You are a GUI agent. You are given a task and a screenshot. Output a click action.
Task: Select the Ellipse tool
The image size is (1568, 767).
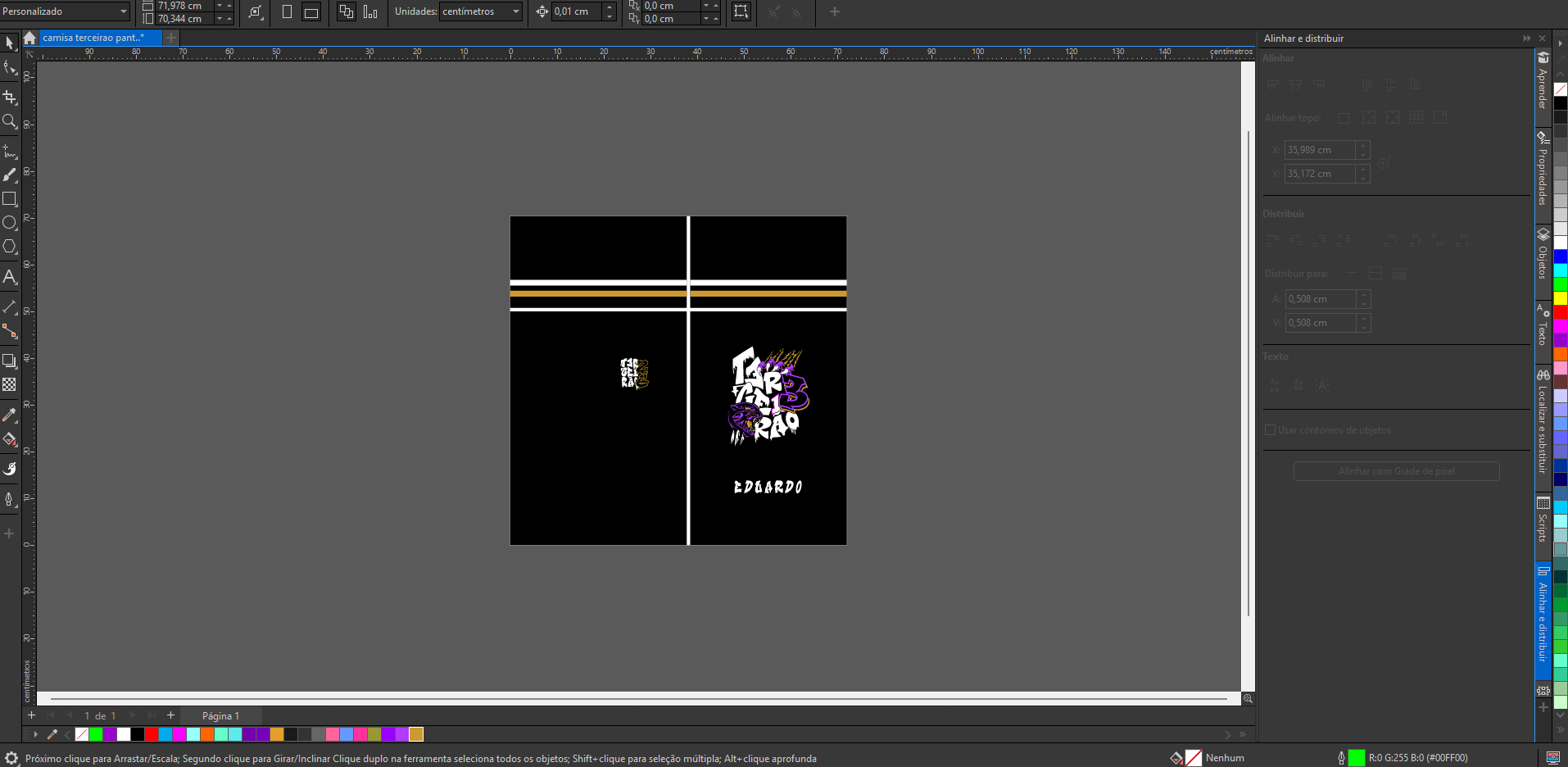pyautogui.click(x=10, y=223)
